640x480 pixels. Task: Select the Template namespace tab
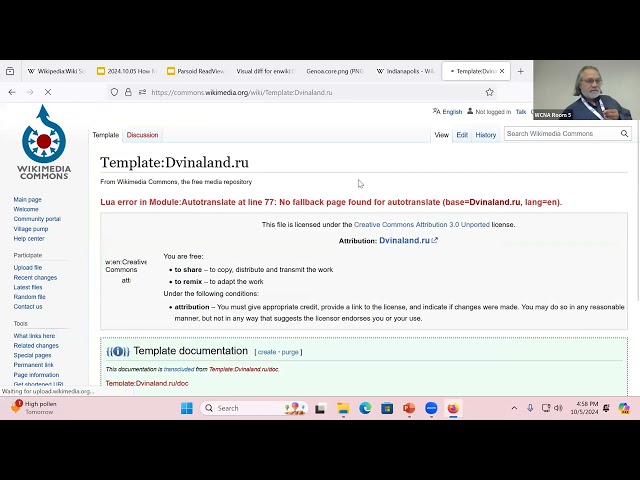point(106,135)
